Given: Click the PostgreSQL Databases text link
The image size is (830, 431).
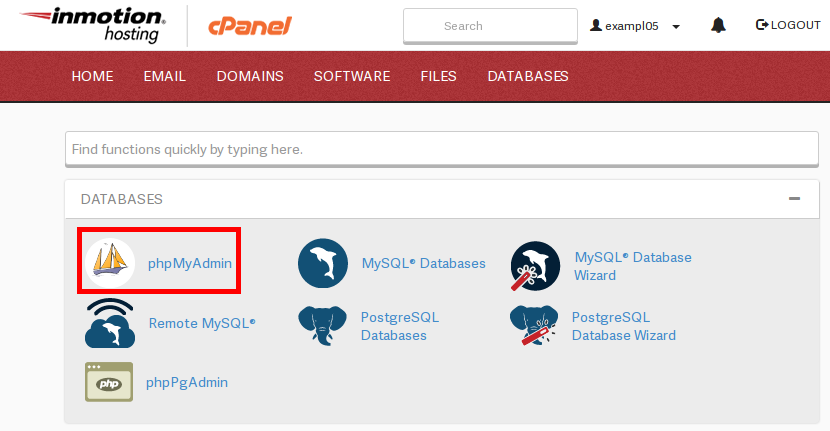Looking at the screenshot, I should click(400, 326).
